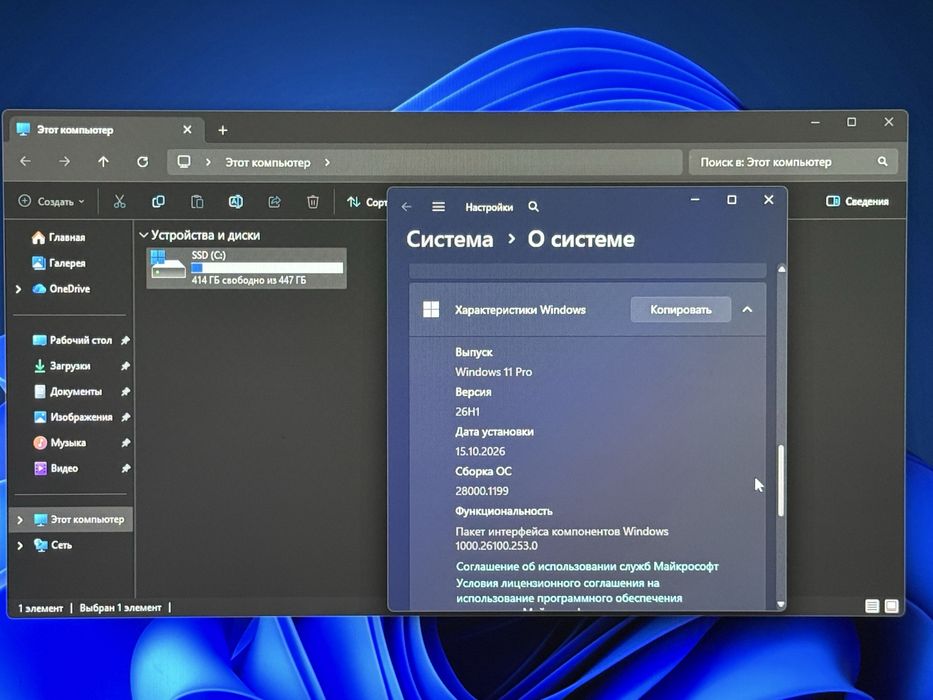Collapse the Устройства и диски group
The image size is (933, 700).
click(143, 235)
